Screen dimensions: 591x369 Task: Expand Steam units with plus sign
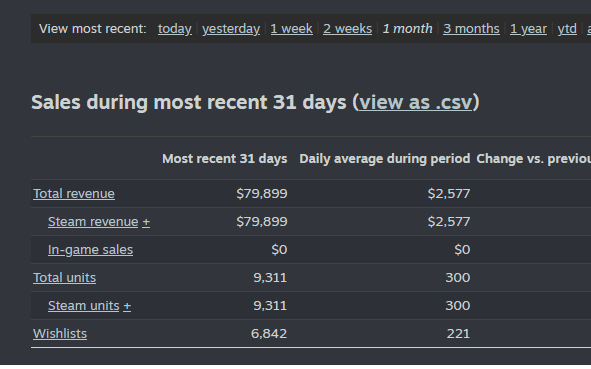pyautogui.click(x=127, y=306)
